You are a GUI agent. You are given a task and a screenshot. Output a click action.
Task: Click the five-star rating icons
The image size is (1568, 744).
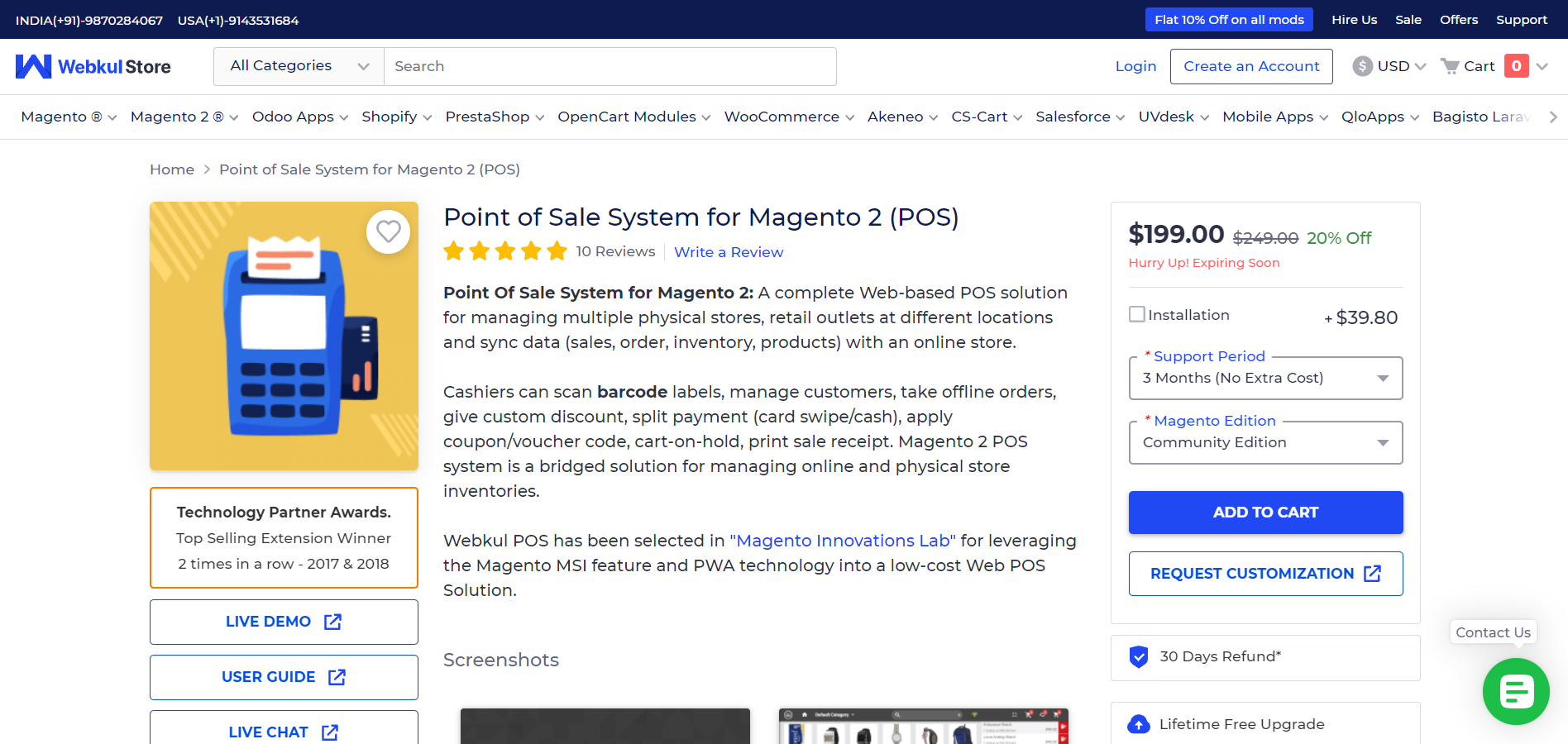505,251
